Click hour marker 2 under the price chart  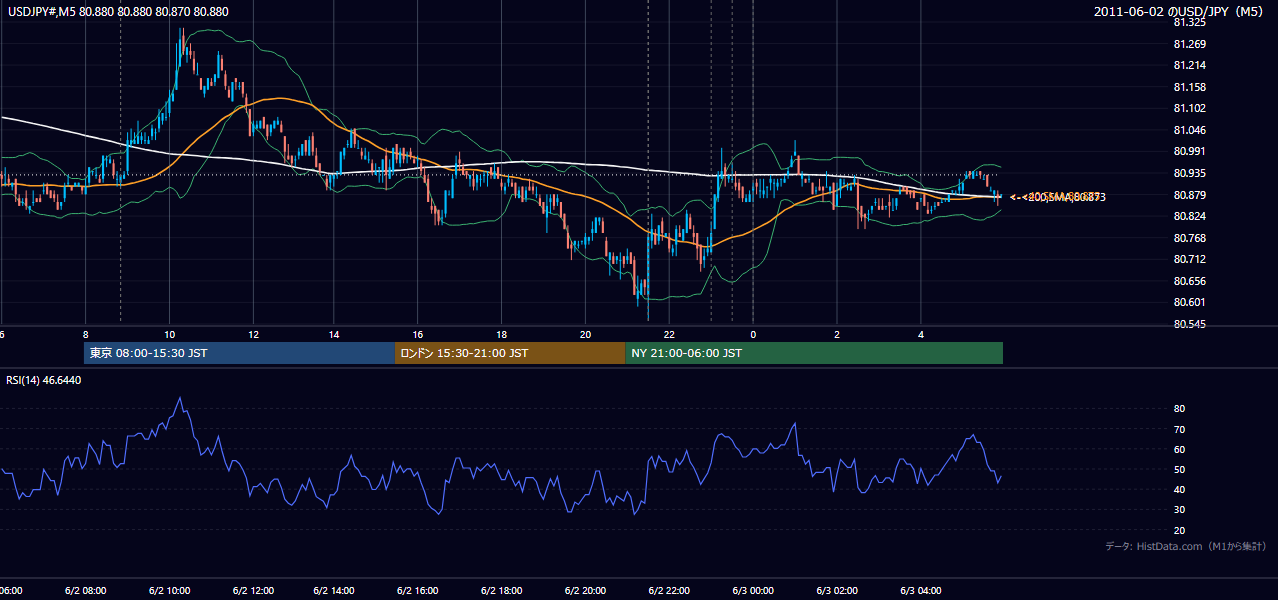[837, 334]
